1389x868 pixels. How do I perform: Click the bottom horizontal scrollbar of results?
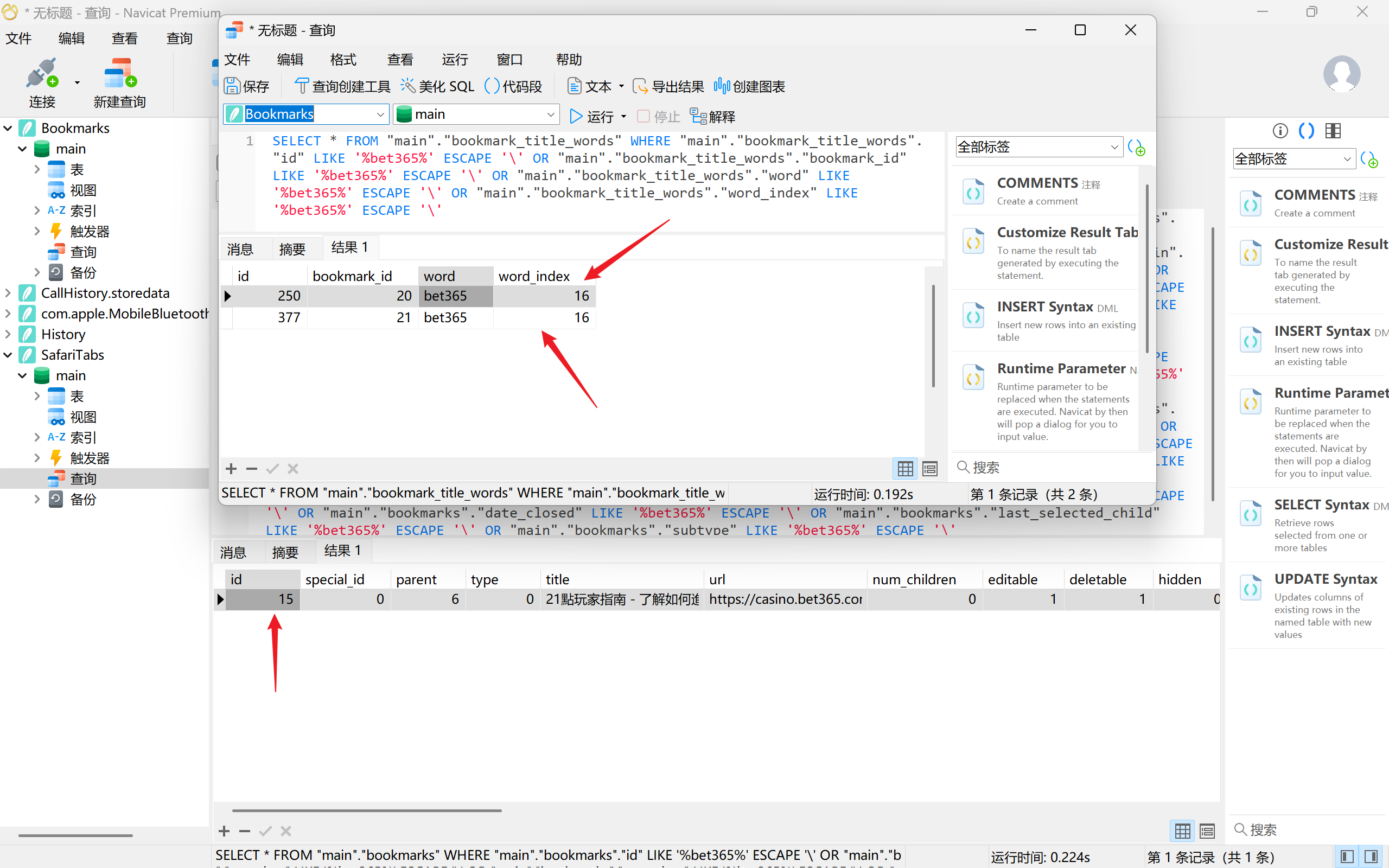[367, 810]
